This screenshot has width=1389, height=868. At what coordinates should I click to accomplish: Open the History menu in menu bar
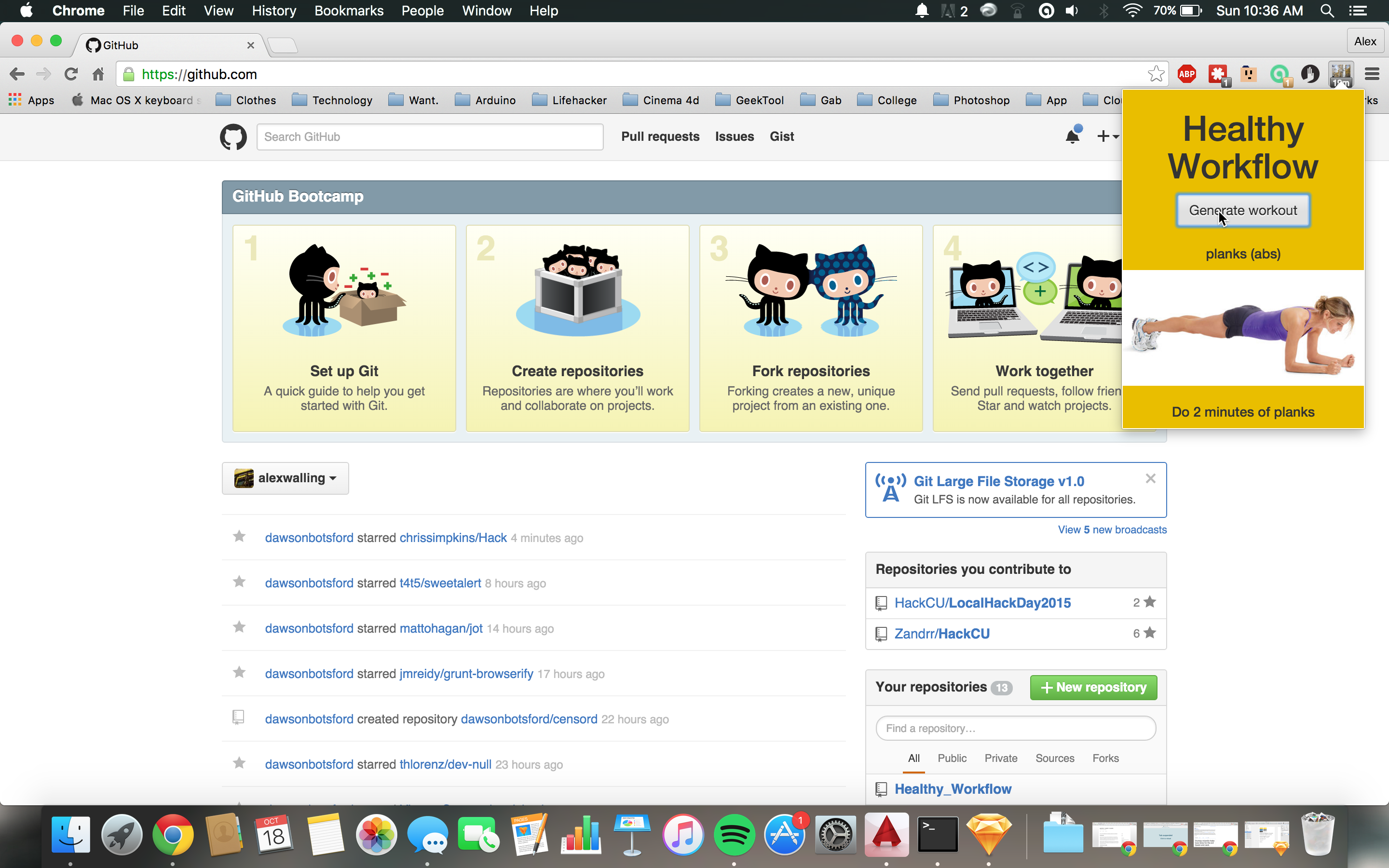274,11
